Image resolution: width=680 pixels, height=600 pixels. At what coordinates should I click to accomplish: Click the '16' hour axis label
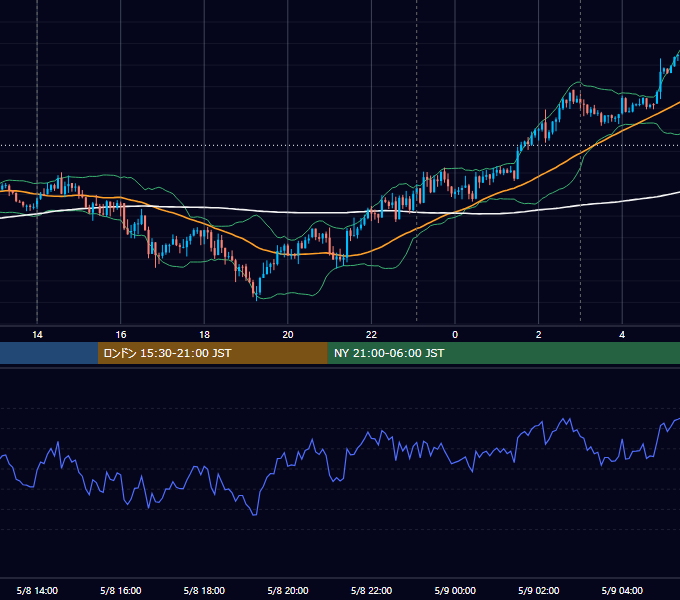(121, 335)
